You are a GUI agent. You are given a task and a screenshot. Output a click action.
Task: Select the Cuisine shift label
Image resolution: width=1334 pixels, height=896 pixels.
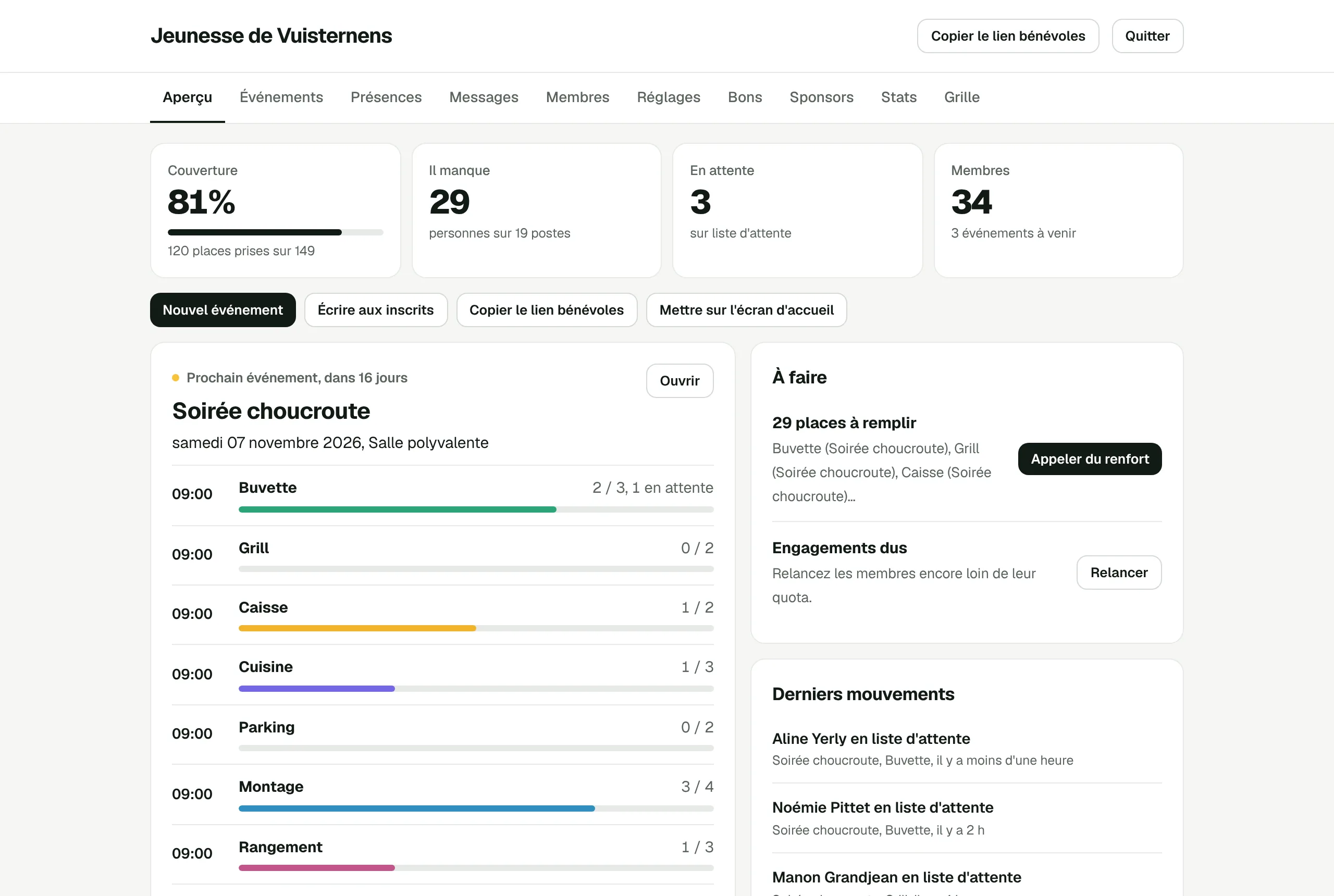(x=266, y=667)
